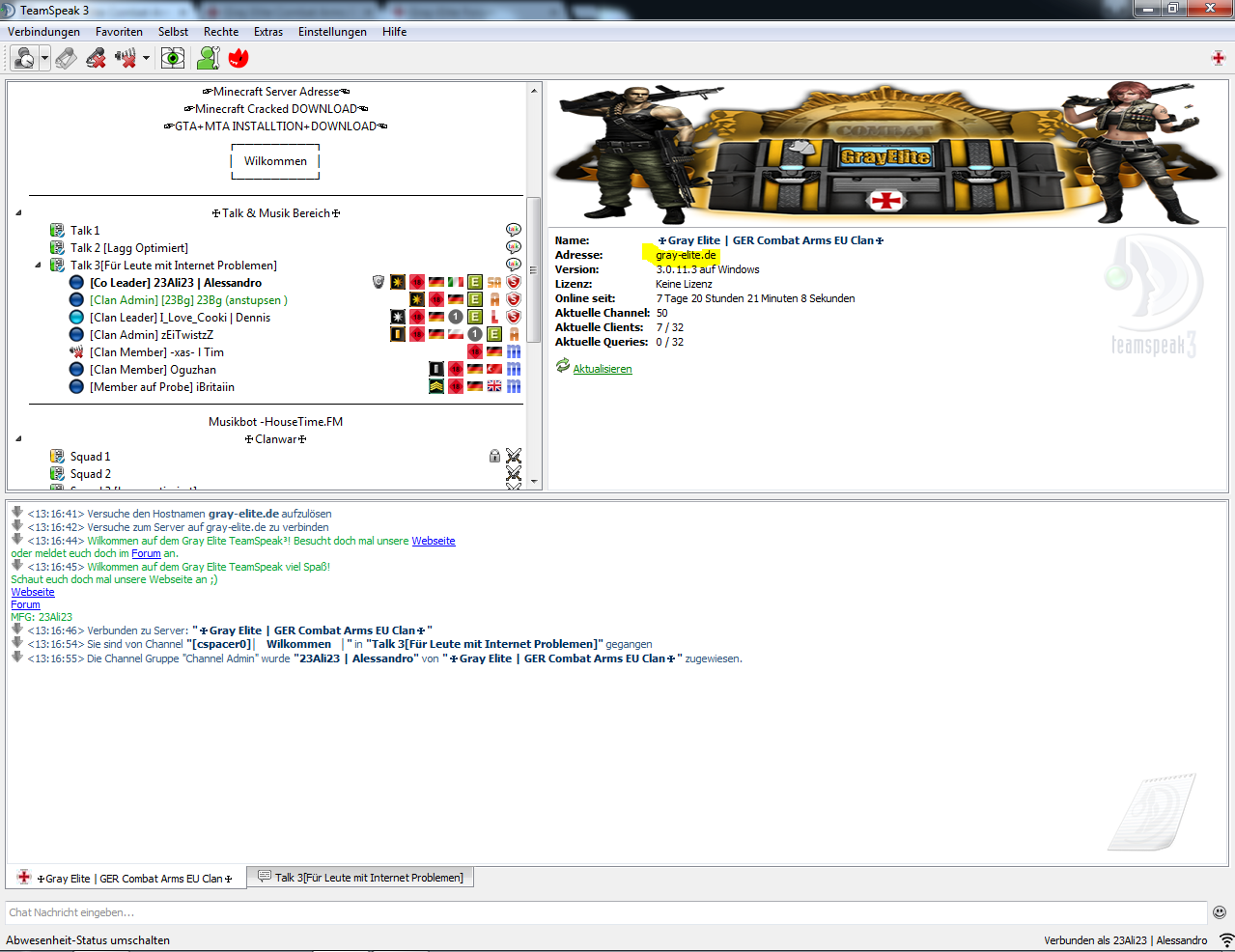Click the standalone Forum link above MFG
The height and width of the screenshot is (952, 1235).
25,605
